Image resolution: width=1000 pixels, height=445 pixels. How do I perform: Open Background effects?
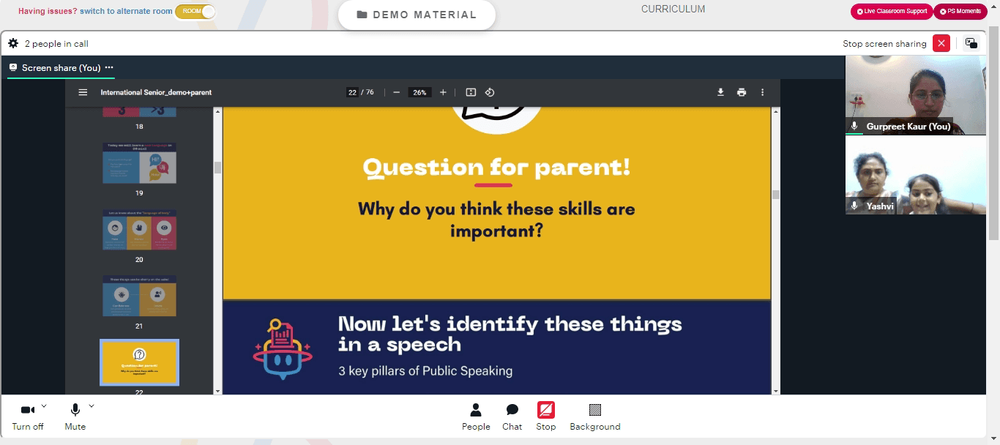(x=595, y=417)
